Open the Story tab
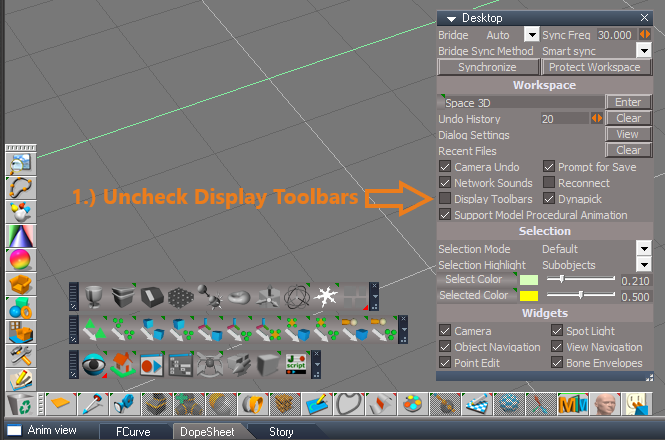The width and height of the screenshot is (665, 440). pyautogui.click(x=281, y=432)
